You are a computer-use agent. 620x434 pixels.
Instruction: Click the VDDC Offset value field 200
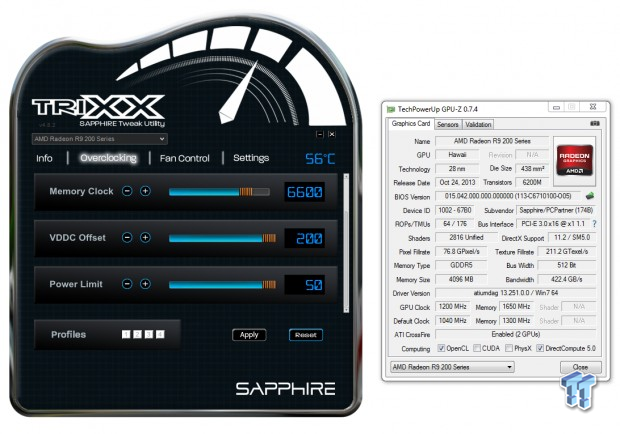304,238
